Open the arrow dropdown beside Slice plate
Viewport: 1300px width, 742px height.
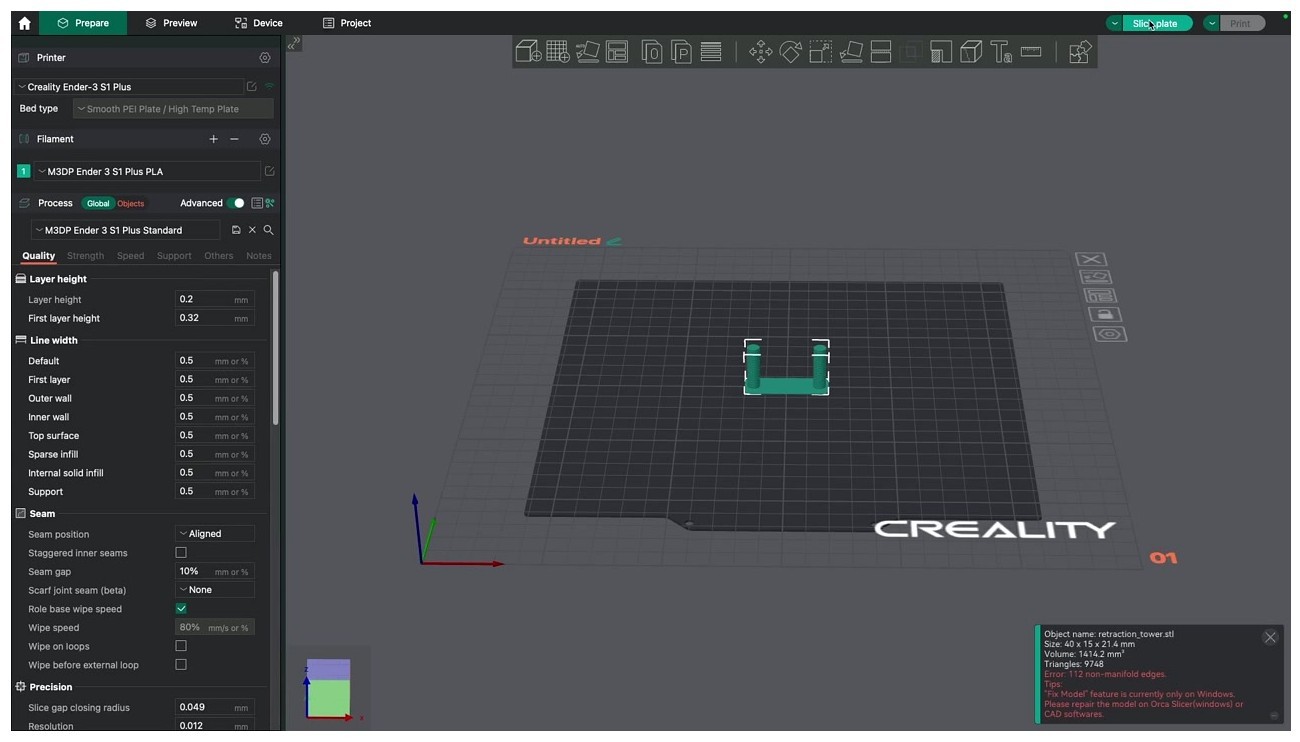pos(1115,23)
